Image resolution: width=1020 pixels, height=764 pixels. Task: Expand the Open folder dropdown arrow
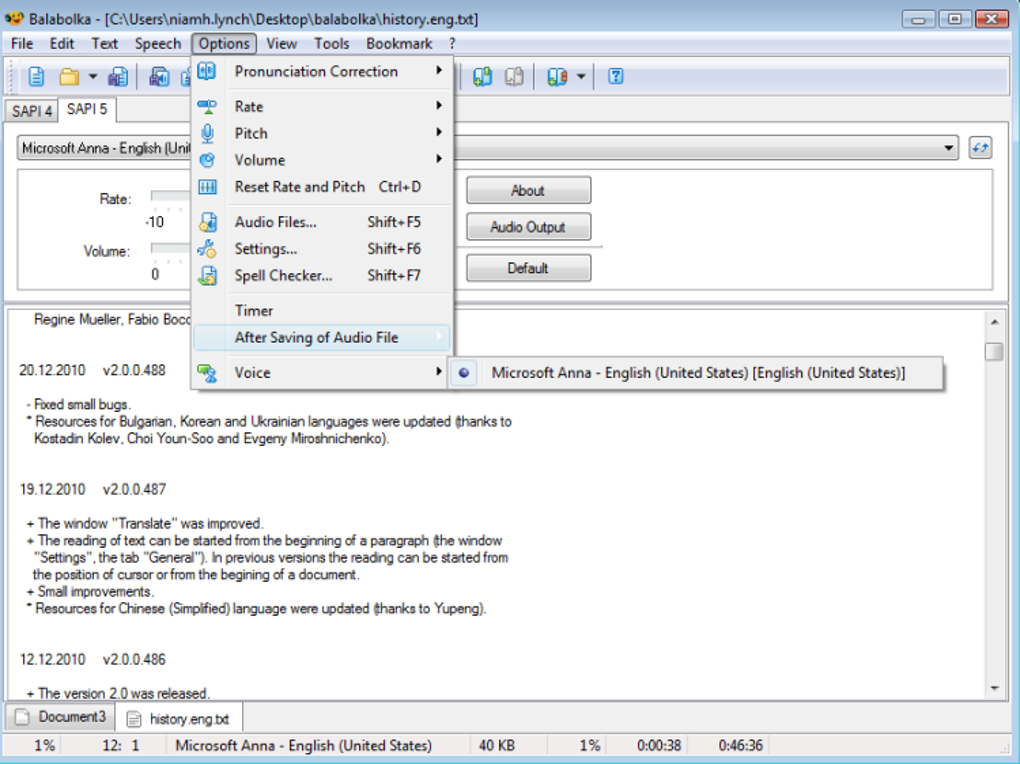[x=93, y=77]
